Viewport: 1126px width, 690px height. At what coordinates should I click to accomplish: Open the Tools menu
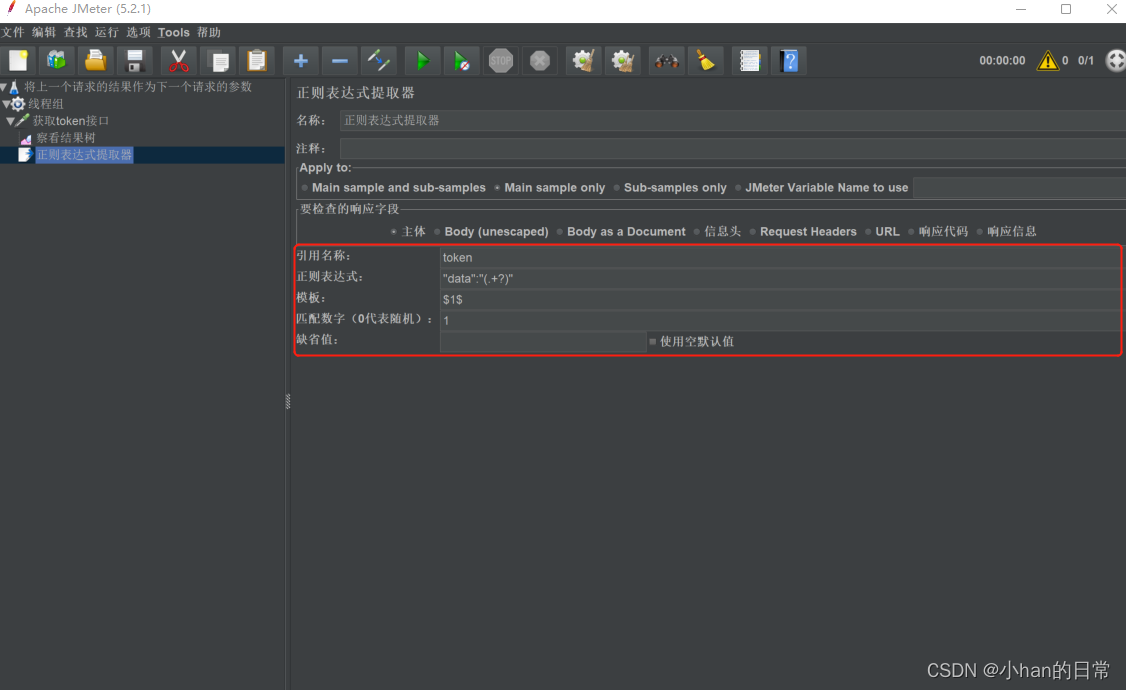[x=174, y=32]
